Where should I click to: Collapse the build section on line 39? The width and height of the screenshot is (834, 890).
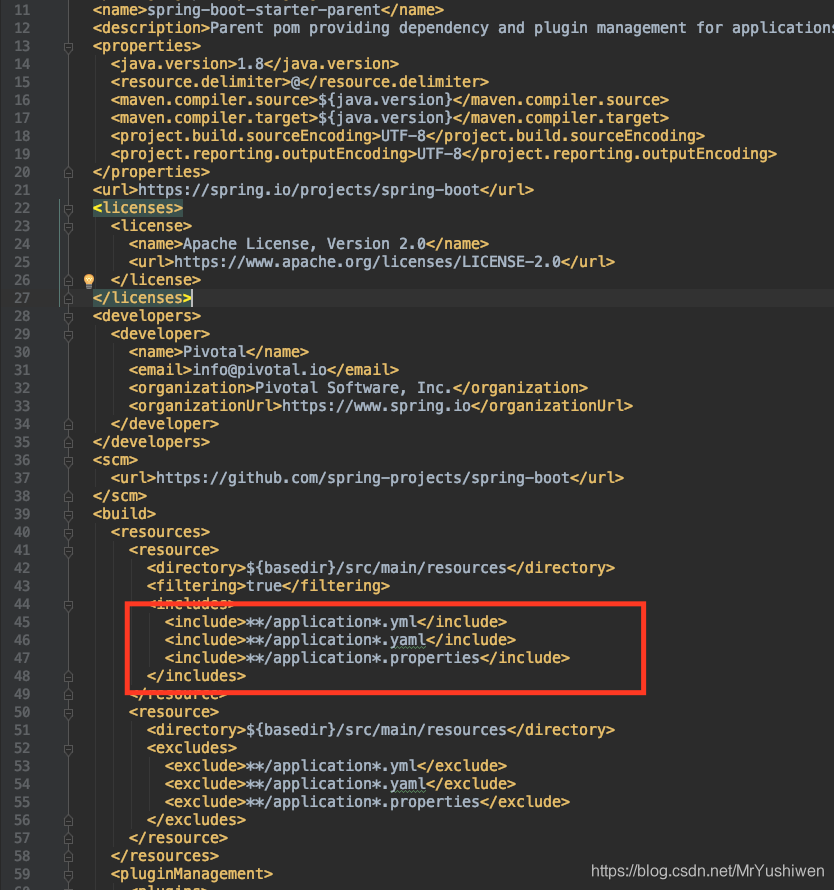[68, 513]
